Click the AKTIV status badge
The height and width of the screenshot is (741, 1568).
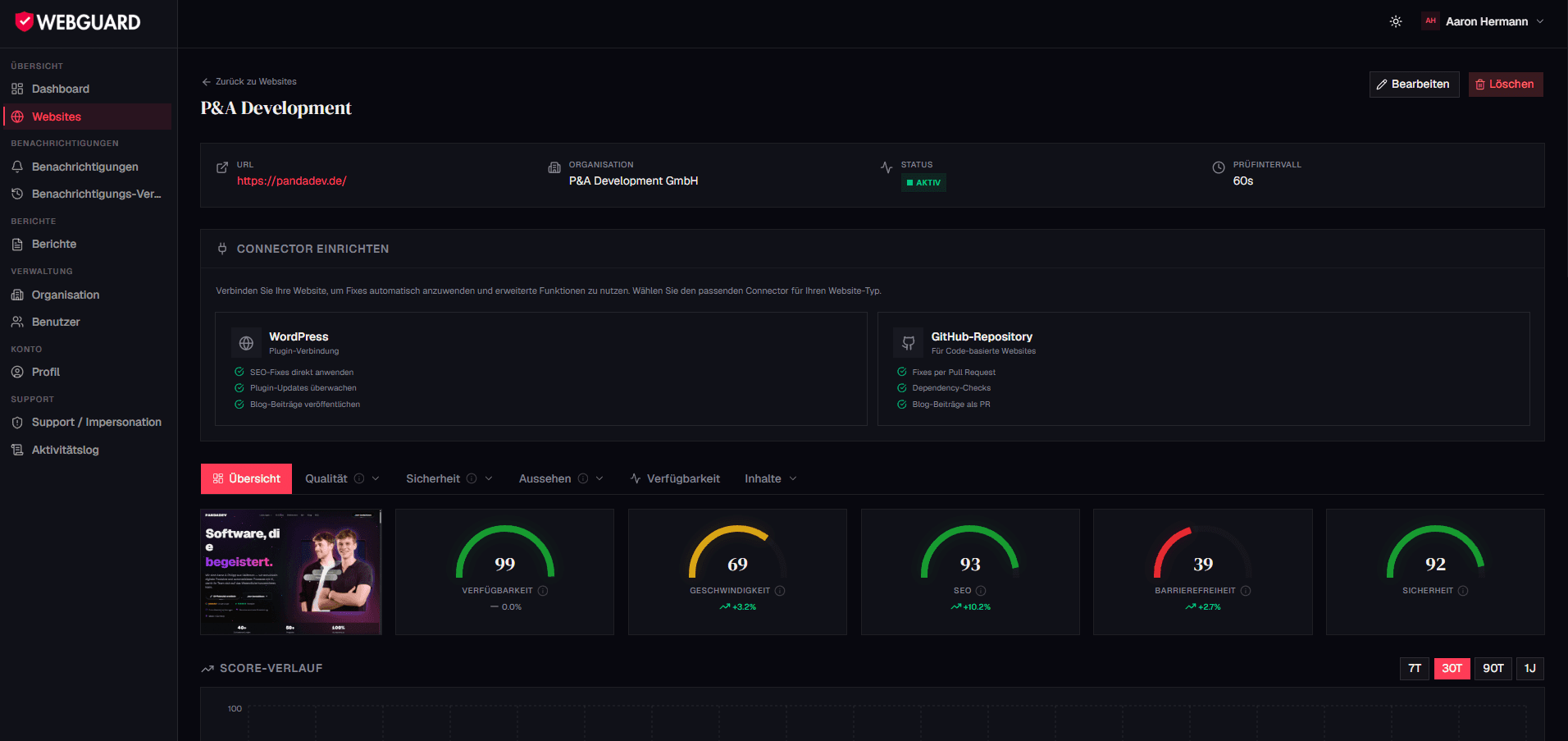923,182
